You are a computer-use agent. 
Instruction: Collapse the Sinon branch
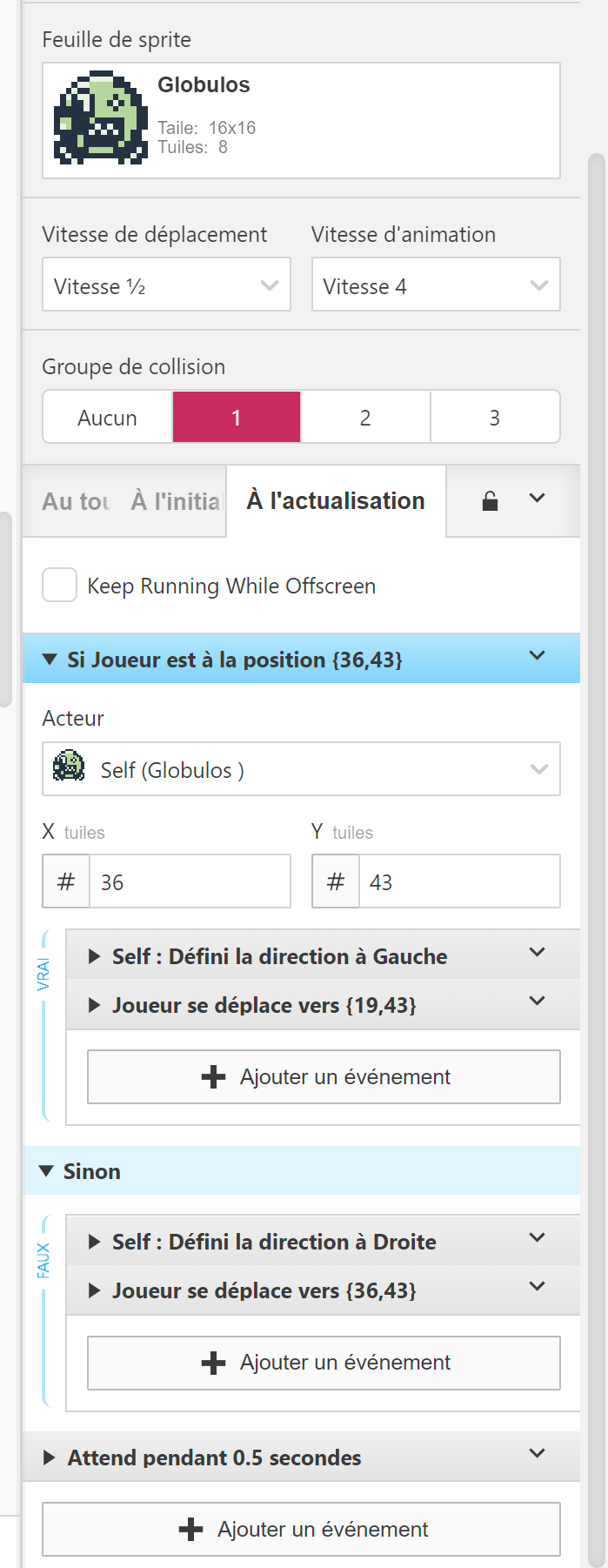pos(47,1171)
